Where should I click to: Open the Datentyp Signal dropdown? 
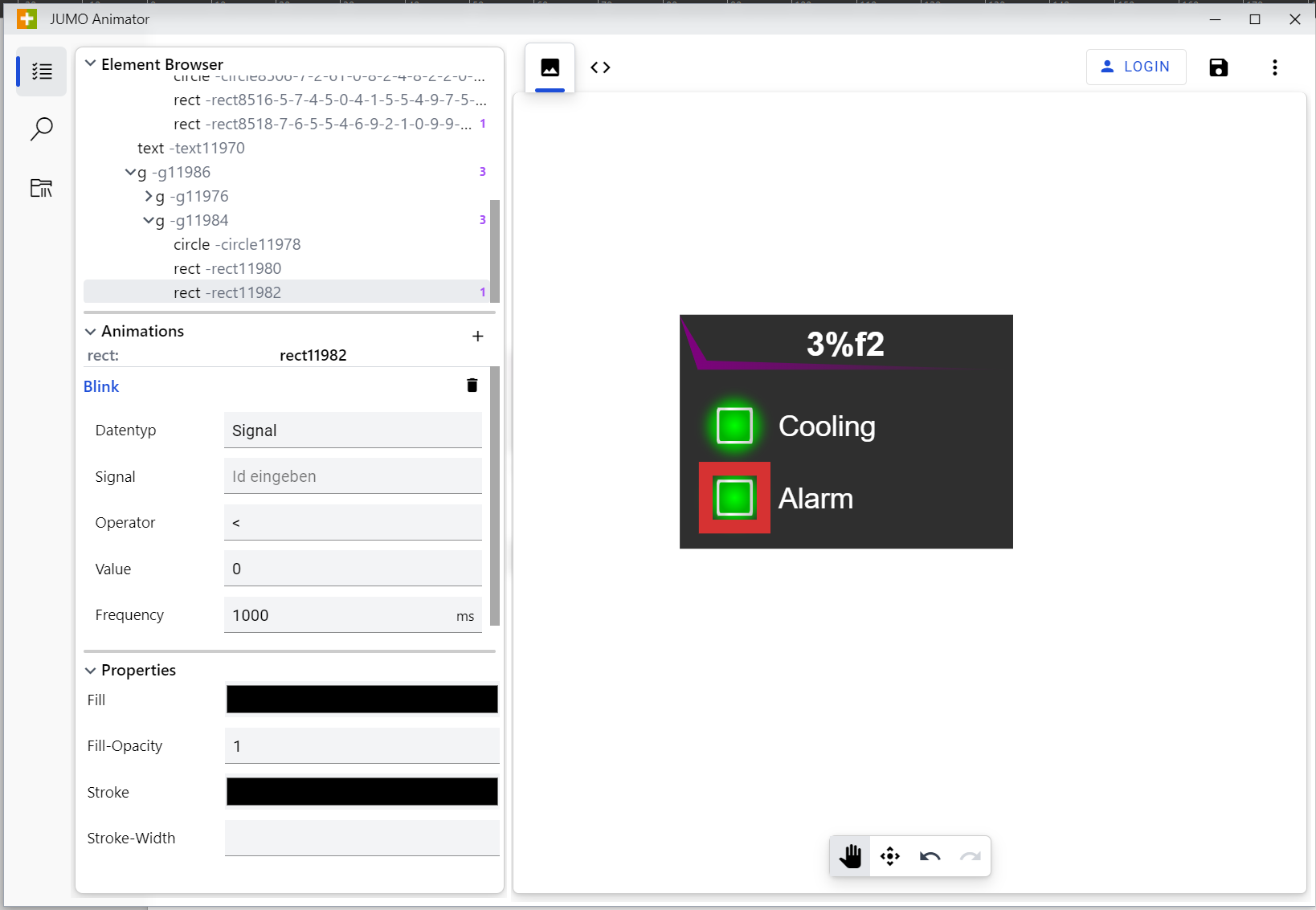tap(353, 431)
